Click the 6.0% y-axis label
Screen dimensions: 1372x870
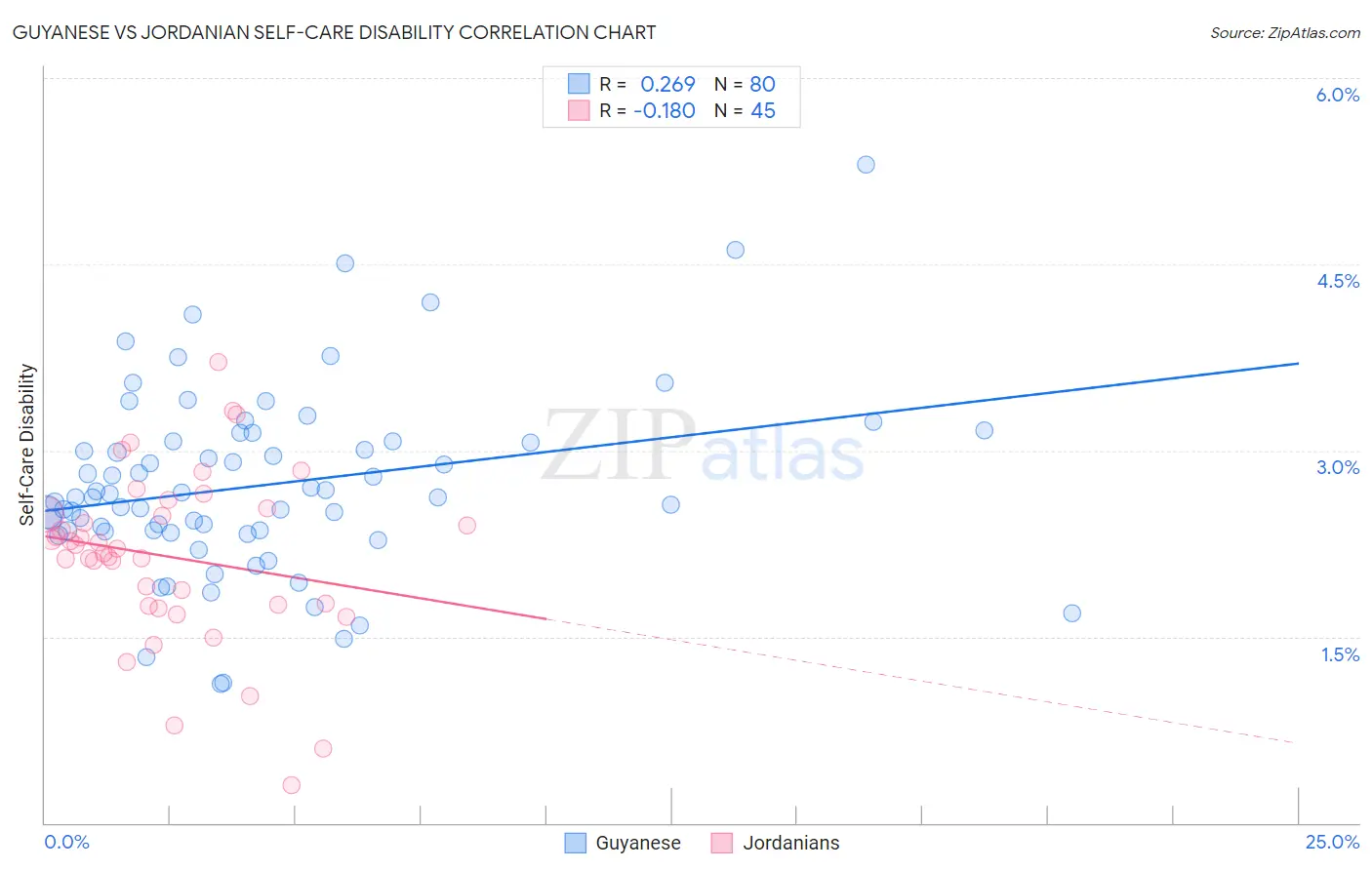(1338, 95)
